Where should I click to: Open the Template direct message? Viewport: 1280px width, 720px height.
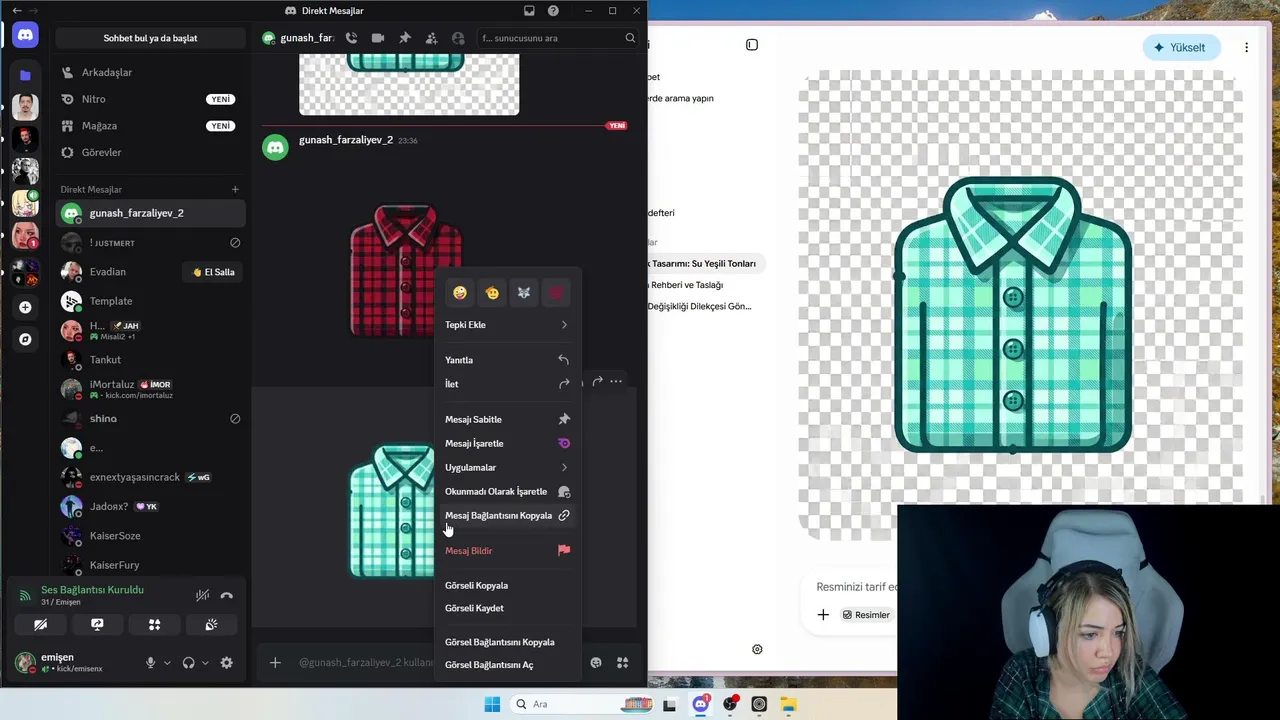(x=150, y=301)
